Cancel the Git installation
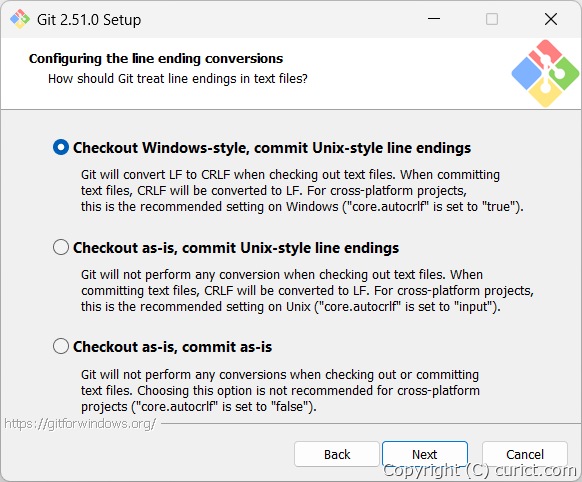This screenshot has height=482, width=582. pyautogui.click(x=525, y=454)
